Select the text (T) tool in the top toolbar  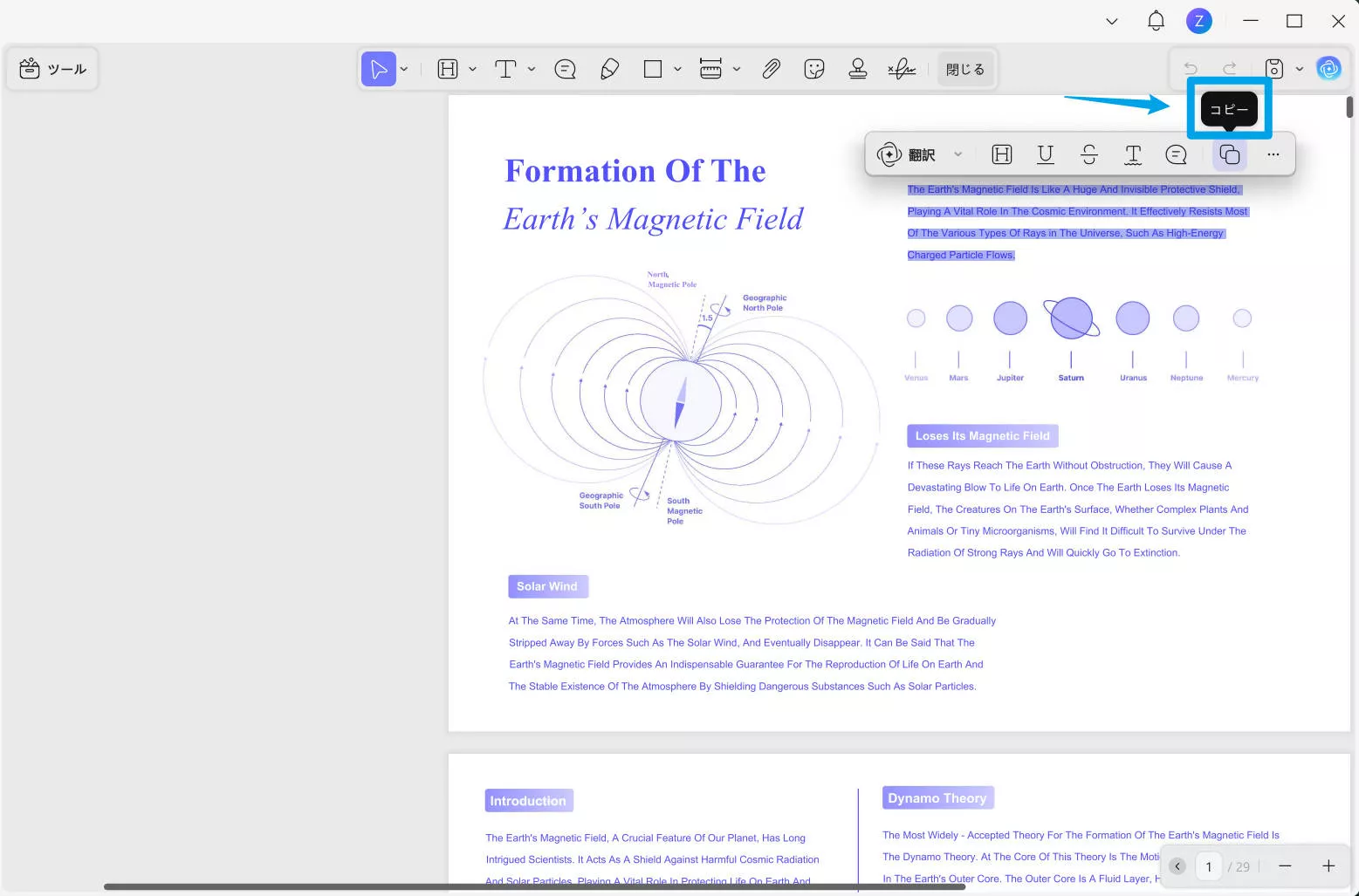point(505,69)
